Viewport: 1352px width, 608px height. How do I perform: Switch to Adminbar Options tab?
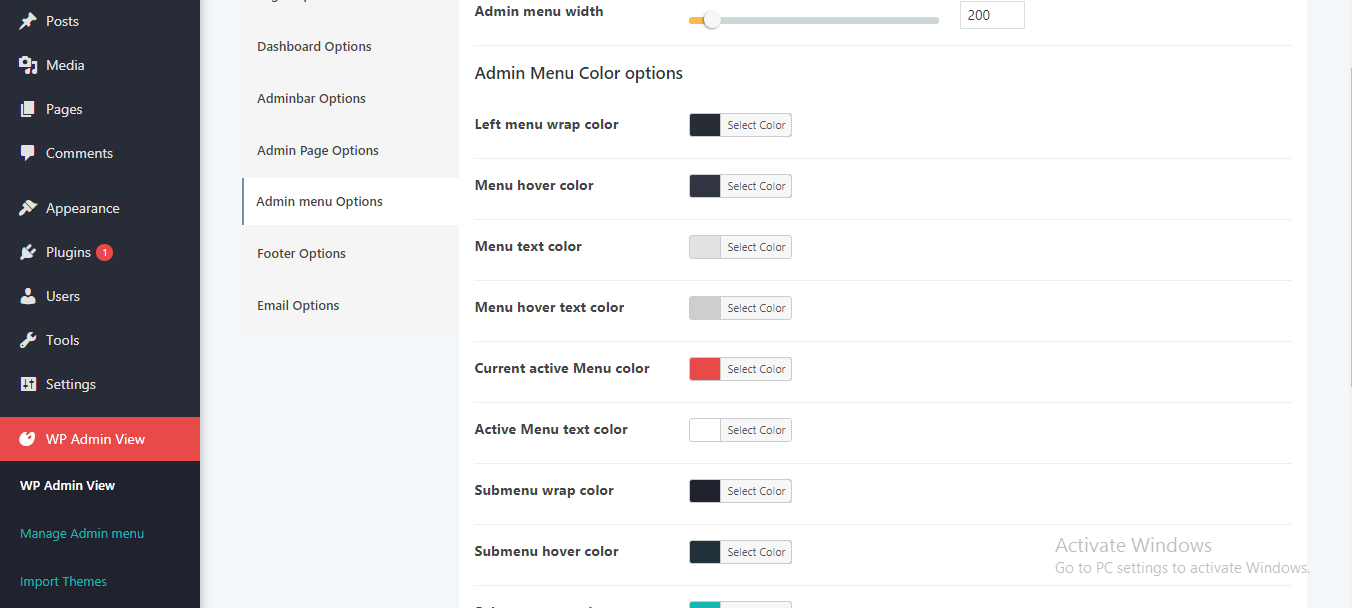pyautogui.click(x=311, y=99)
